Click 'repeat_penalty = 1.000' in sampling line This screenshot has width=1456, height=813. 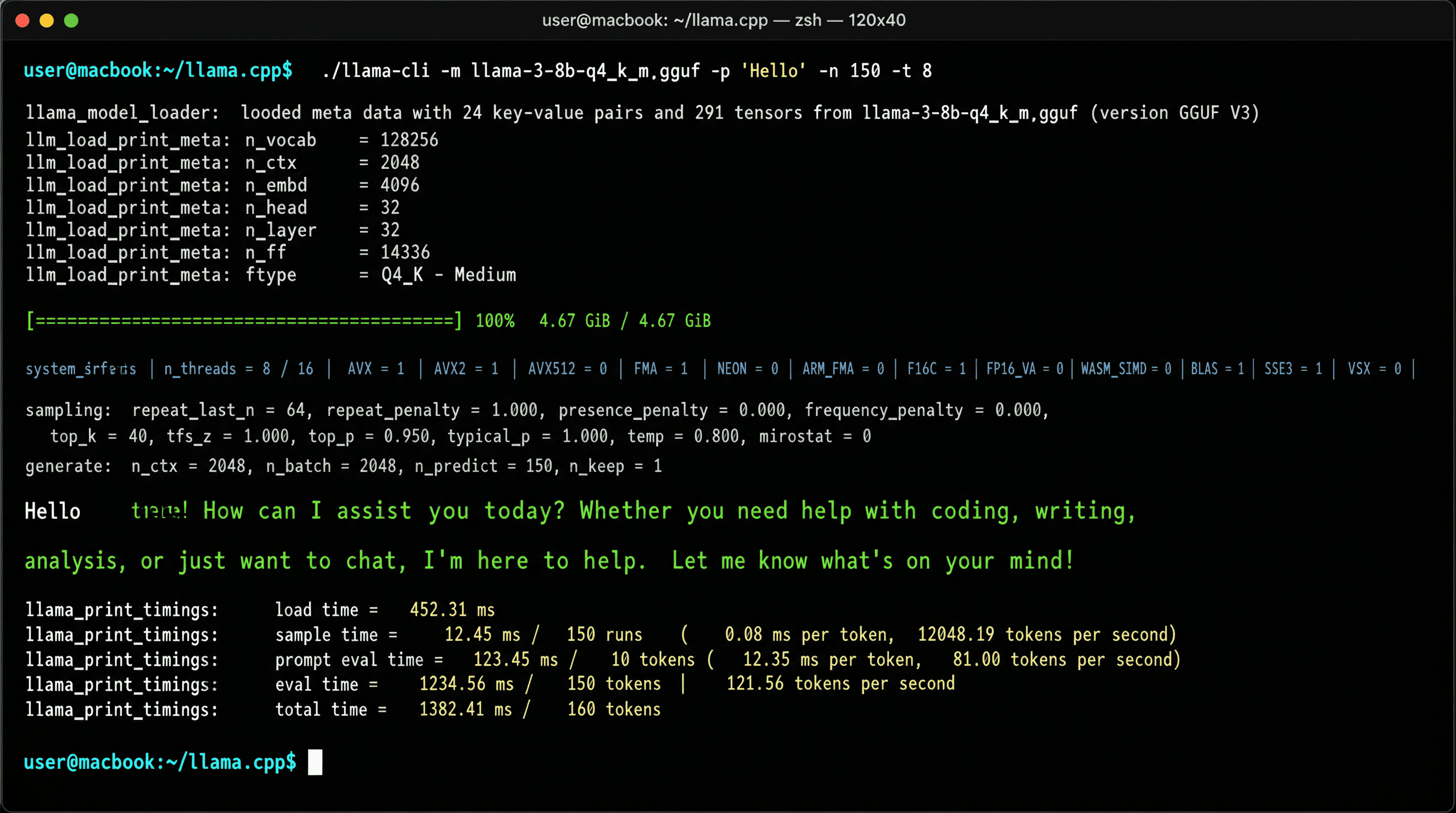[x=432, y=410]
